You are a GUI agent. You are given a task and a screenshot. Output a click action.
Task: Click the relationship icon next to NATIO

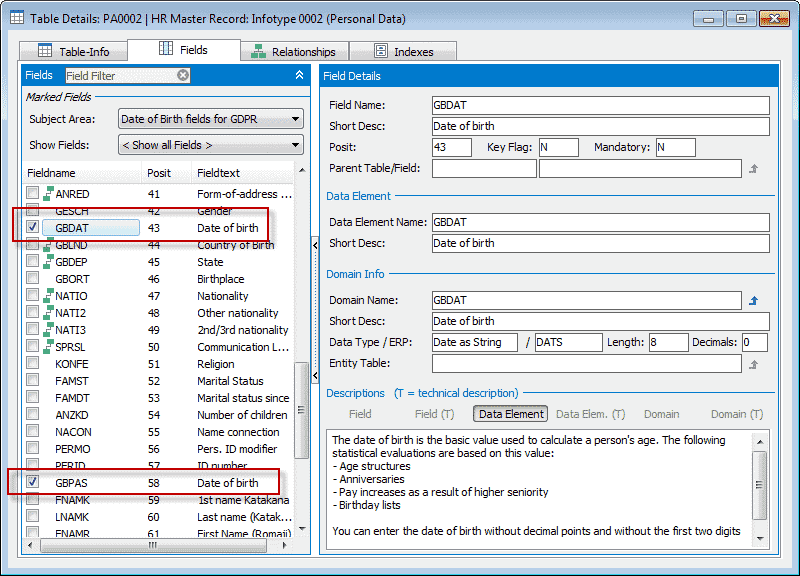tap(48, 296)
